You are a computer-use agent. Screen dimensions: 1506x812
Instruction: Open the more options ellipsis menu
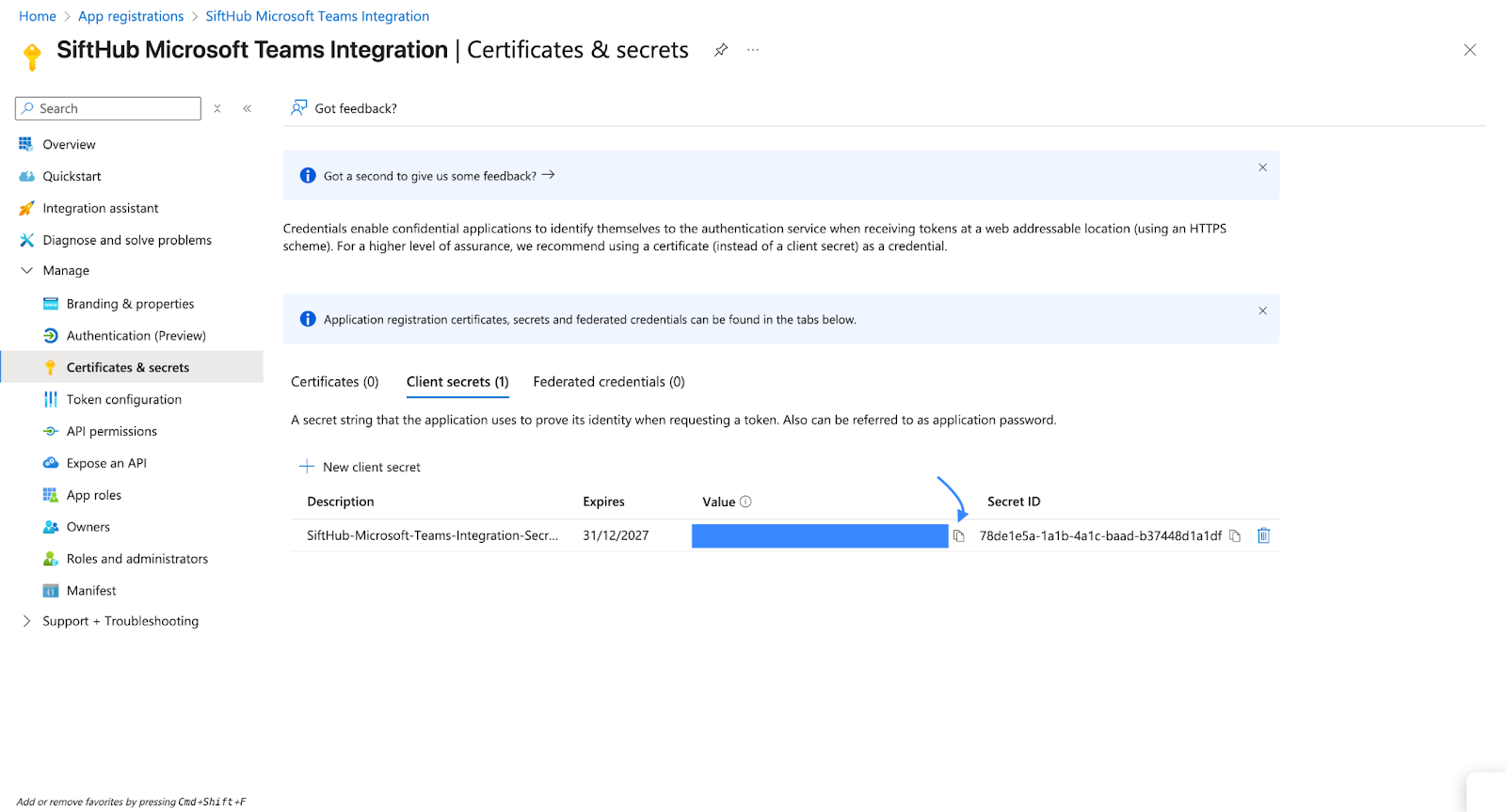753,50
